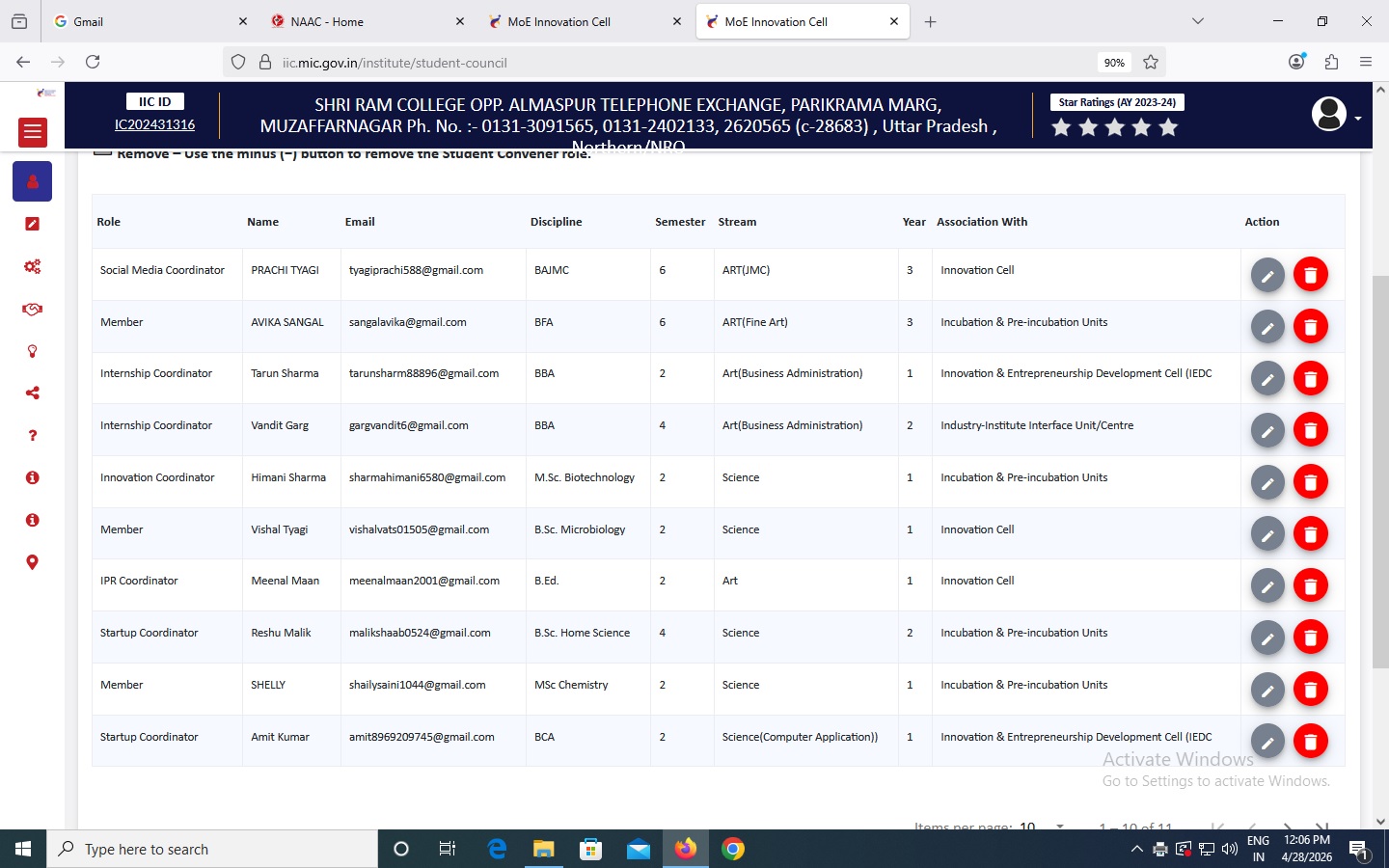Delete the Meenal Maan row
The height and width of the screenshot is (868, 1389).
[1311, 585]
